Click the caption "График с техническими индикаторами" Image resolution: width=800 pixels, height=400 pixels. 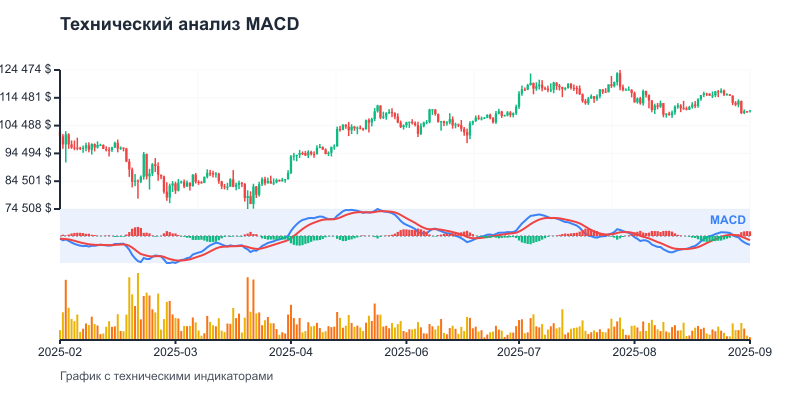[166, 377]
